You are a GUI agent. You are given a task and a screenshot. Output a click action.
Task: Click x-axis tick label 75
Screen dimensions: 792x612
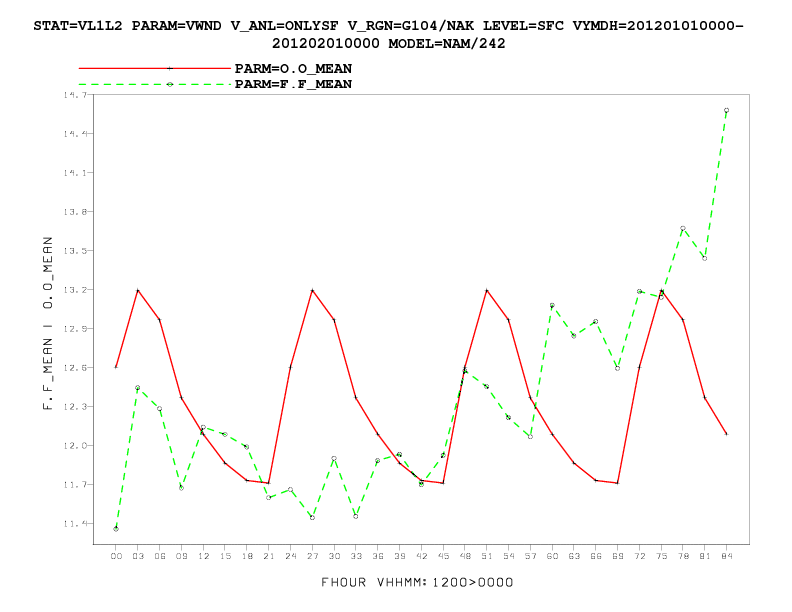(x=661, y=556)
